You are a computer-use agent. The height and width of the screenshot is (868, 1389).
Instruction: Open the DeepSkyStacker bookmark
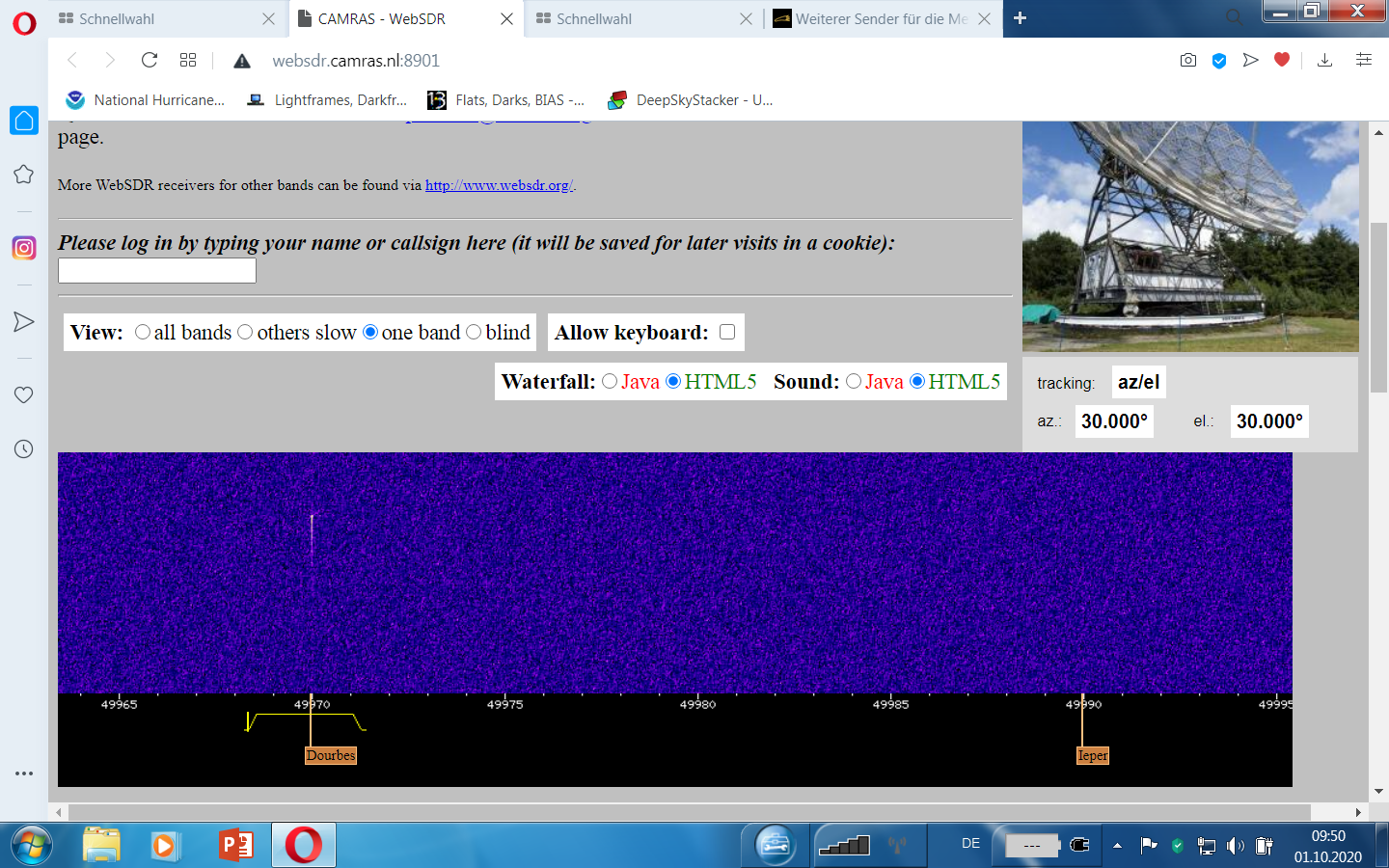690,100
